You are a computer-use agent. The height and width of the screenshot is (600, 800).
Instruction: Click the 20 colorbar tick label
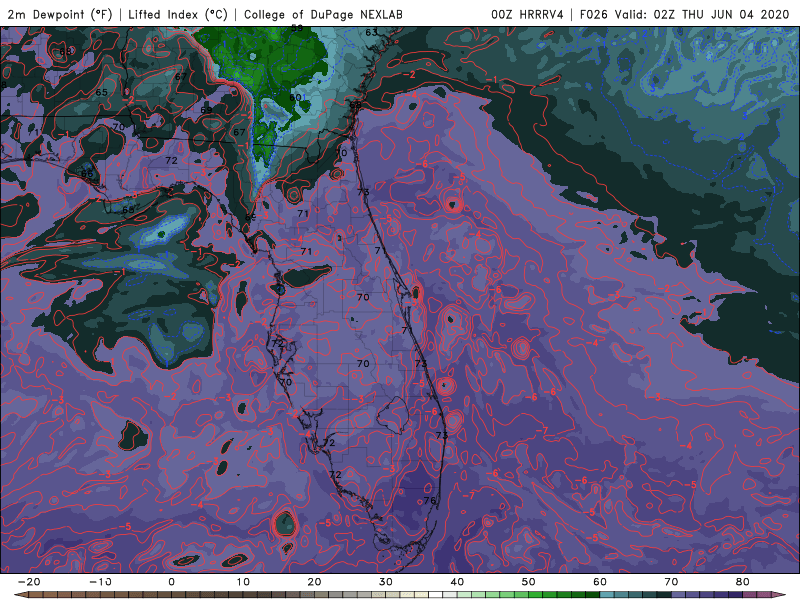click(314, 582)
